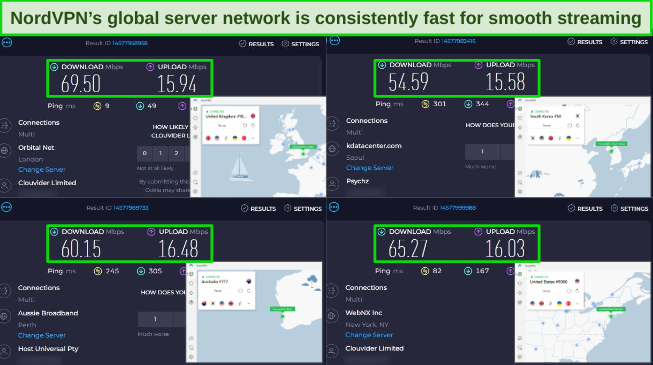Open NordVPN settings gear in United Kingdom window
Screen dimensions: 653x365
(x=195, y=191)
